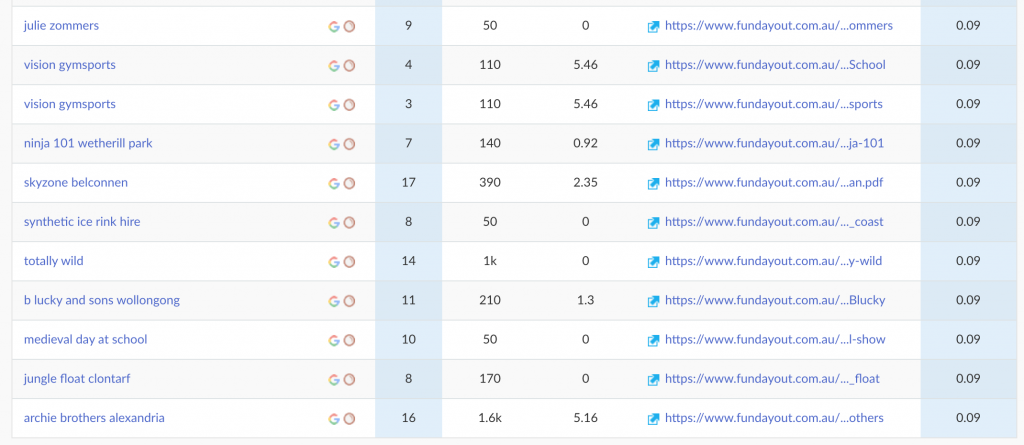Open the jungle float clontarf keyword link
1024x445 pixels.
(x=77, y=378)
